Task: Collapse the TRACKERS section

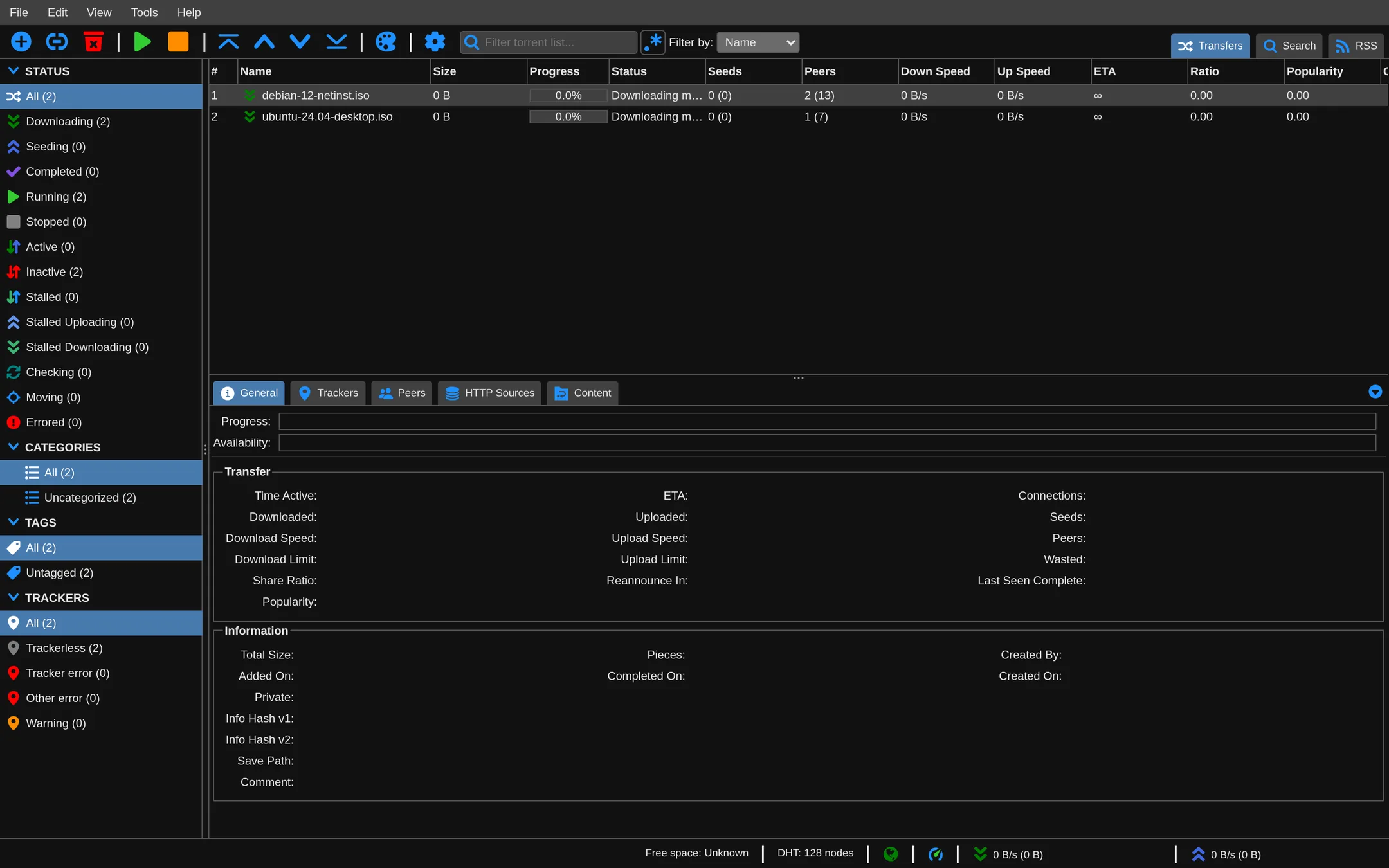Action: click(13, 597)
